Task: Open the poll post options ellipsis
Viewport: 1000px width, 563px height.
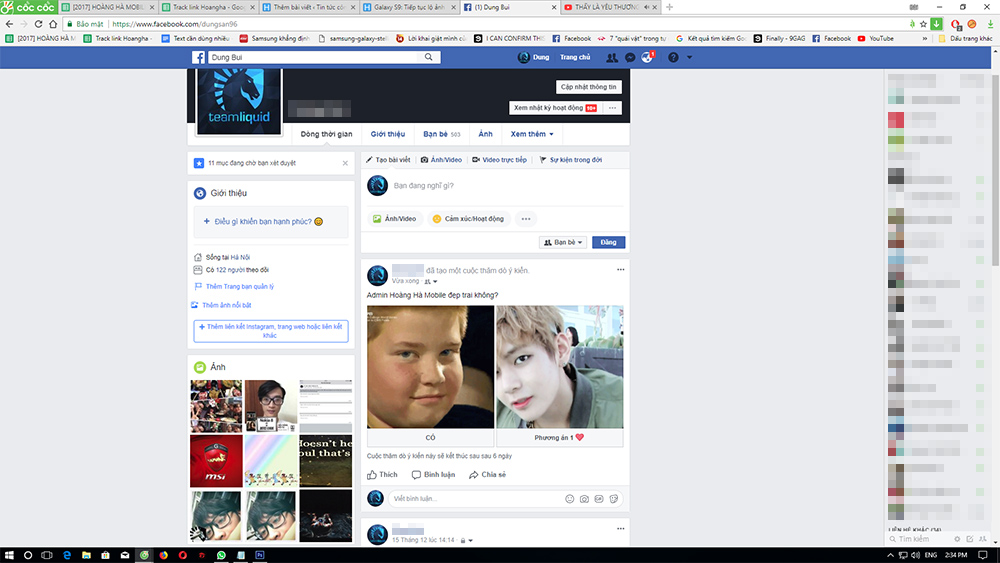Action: coord(621,270)
